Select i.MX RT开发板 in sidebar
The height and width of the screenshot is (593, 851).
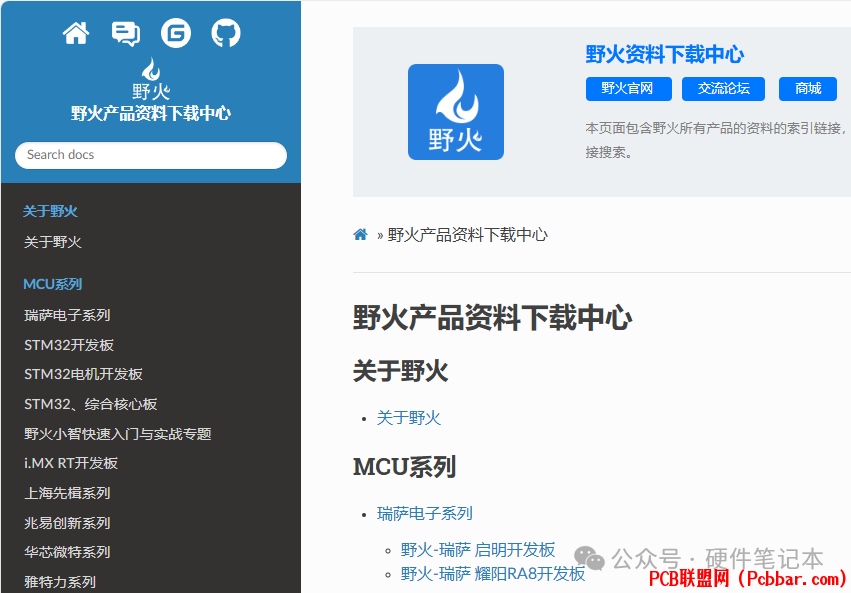coord(71,463)
